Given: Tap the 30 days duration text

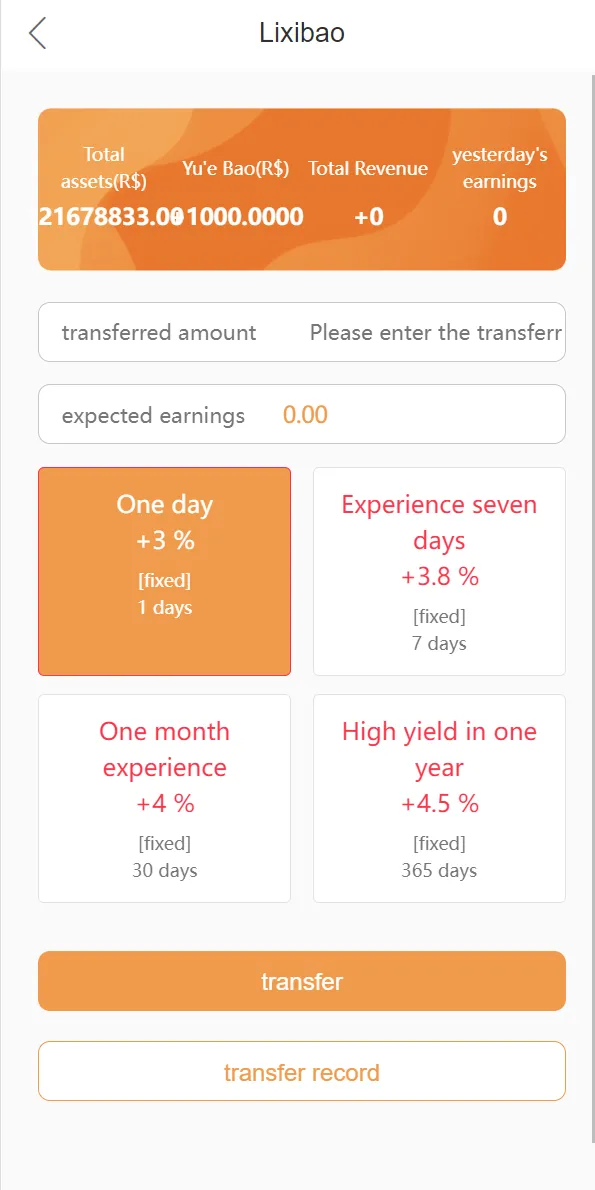Looking at the screenshot, I should coord(165,870).
